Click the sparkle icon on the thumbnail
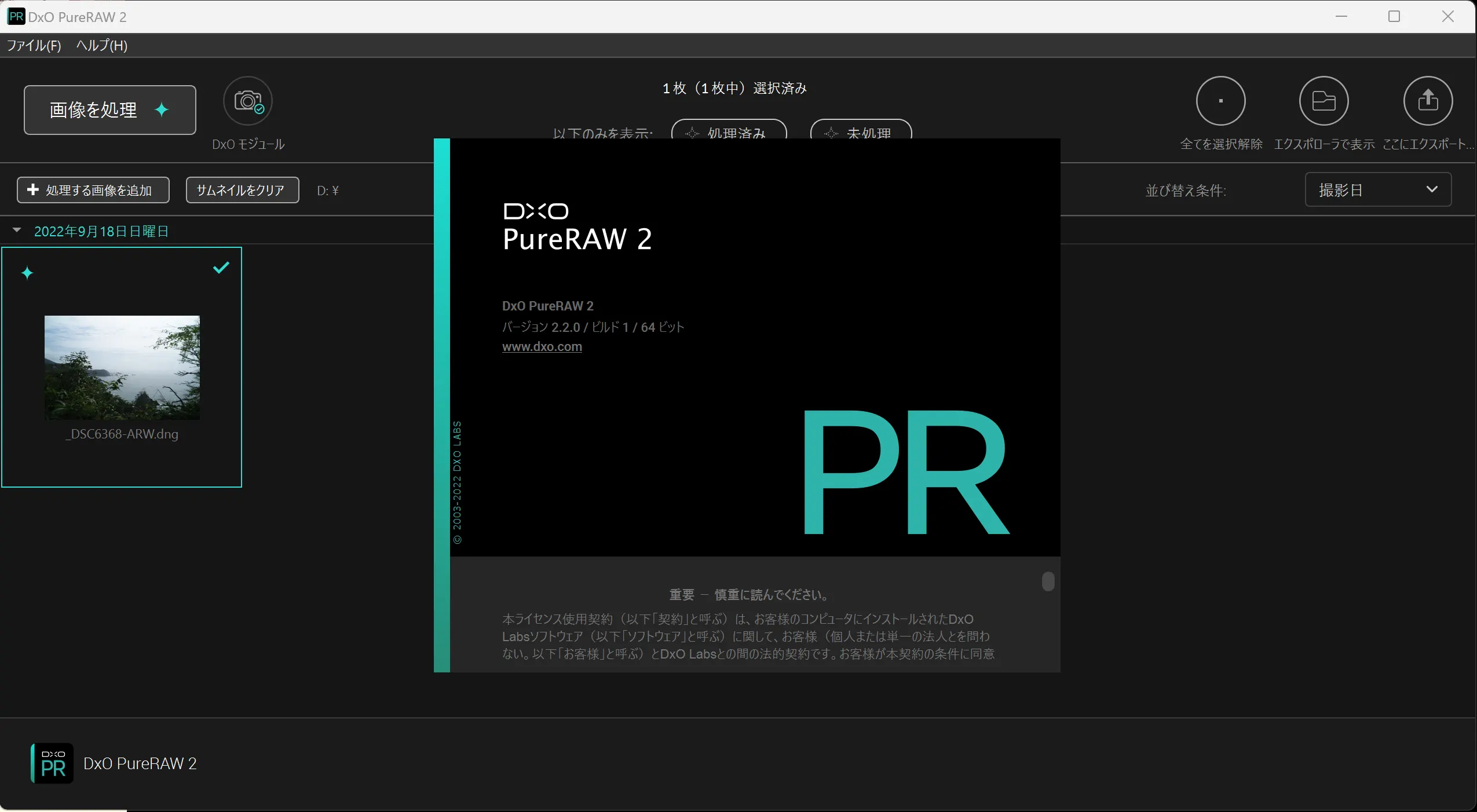1477x812 pixels. [27, 273]
